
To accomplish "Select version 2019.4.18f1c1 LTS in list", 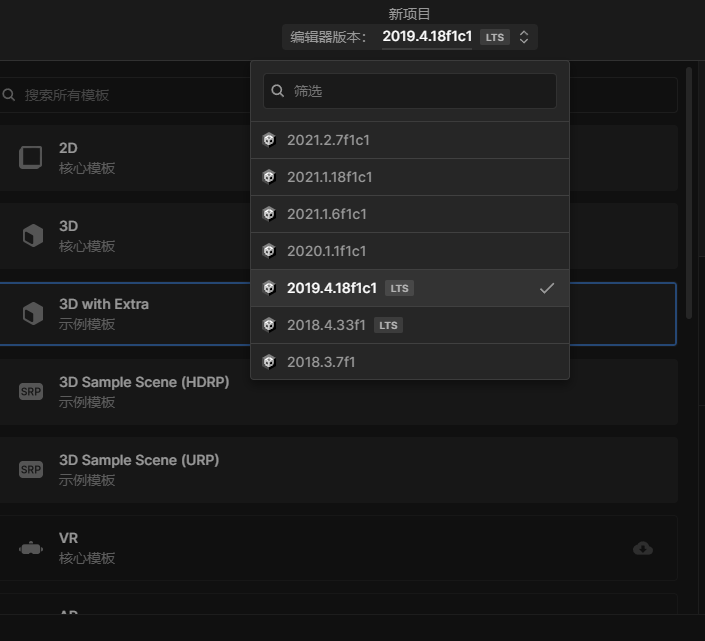I will click(x=410, y=288).
